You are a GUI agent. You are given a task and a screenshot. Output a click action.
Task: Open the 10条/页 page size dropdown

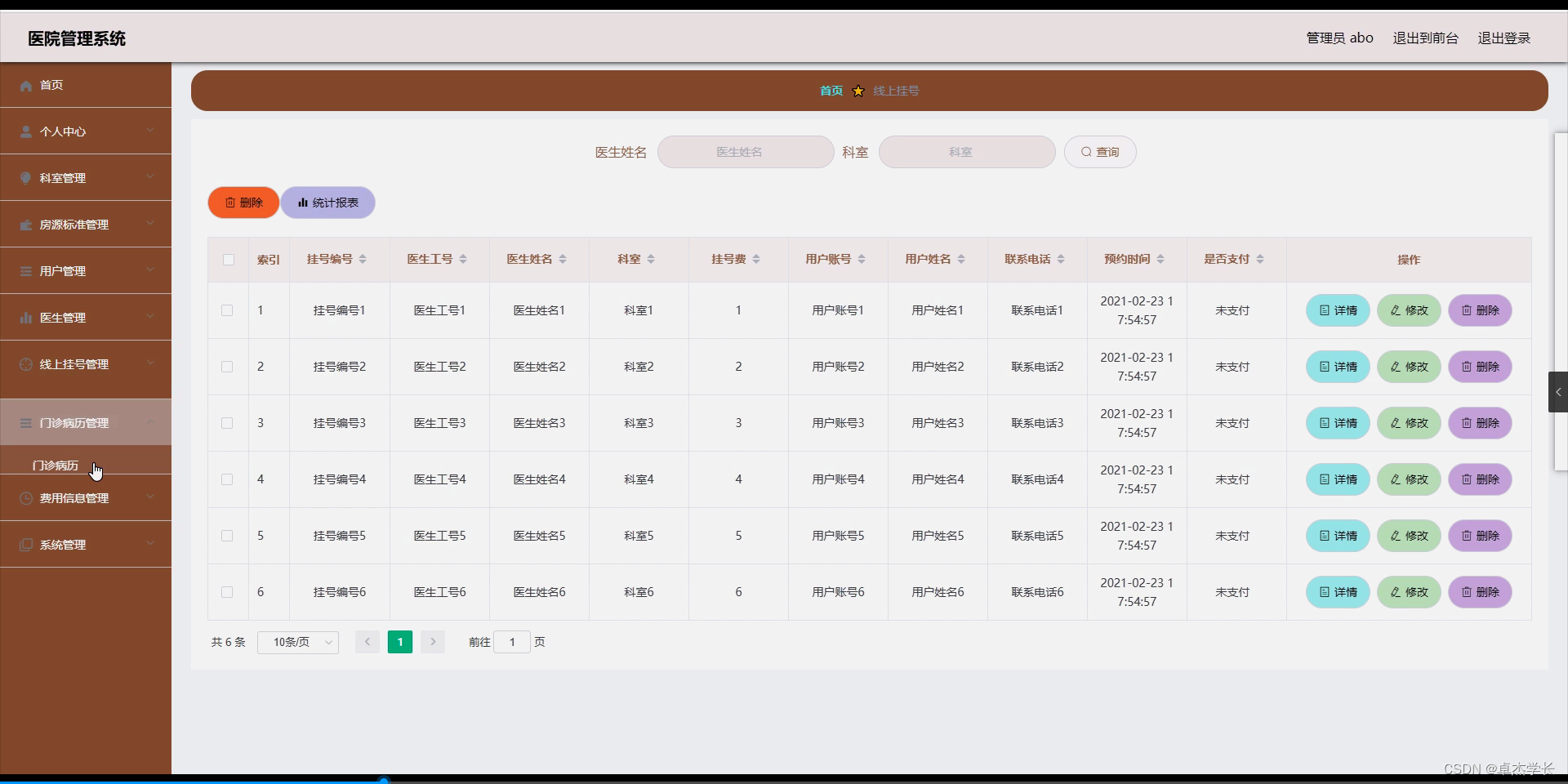point(296,642)
